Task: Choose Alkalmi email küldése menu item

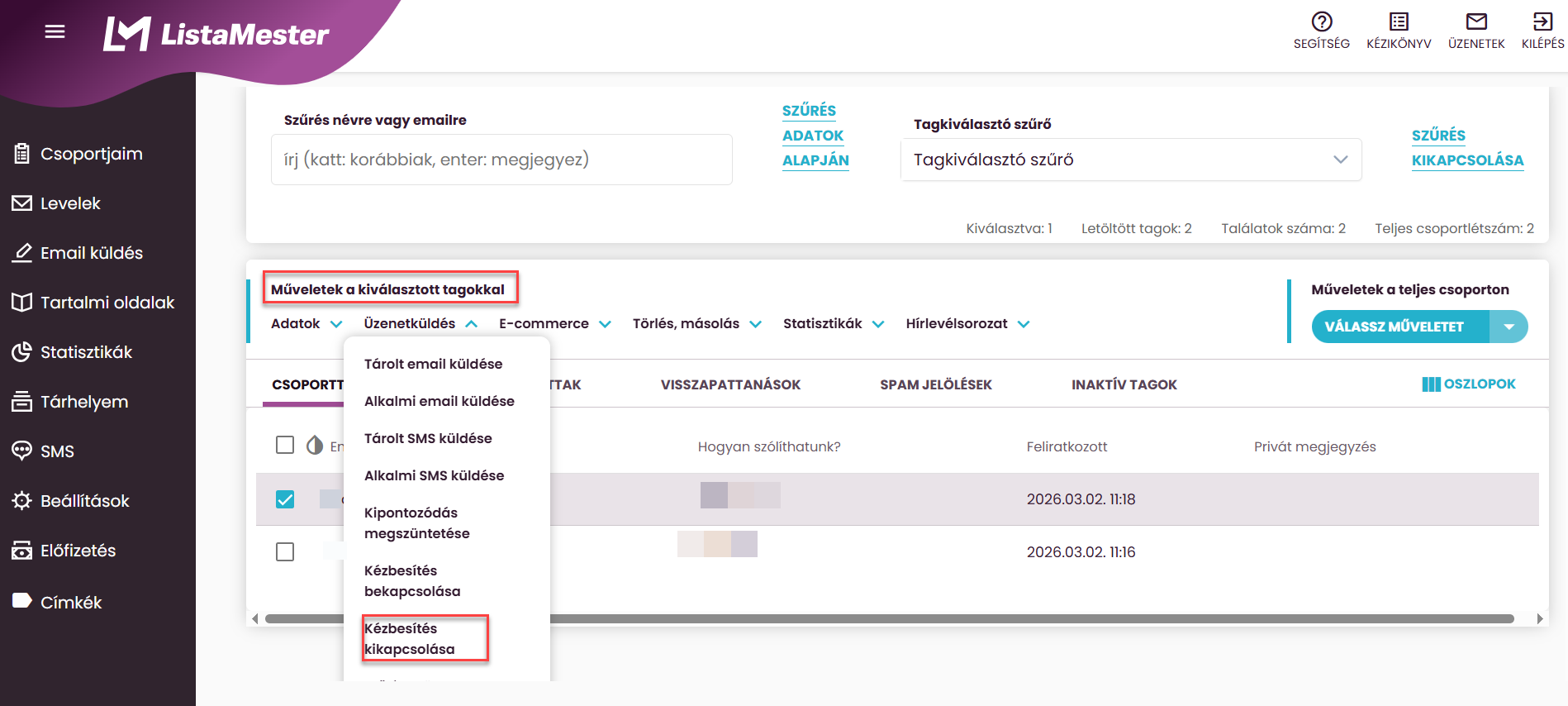Action: (x=440, y=401)
